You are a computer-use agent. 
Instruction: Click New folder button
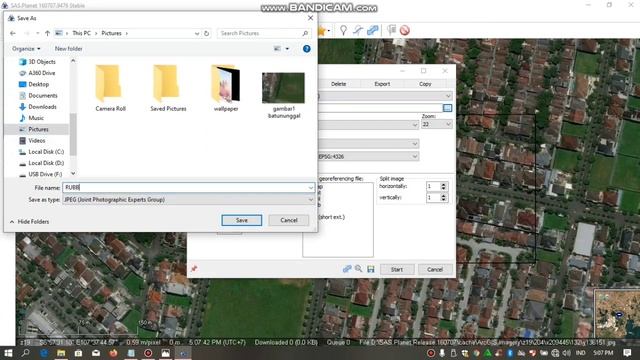(x=69, y=49)
